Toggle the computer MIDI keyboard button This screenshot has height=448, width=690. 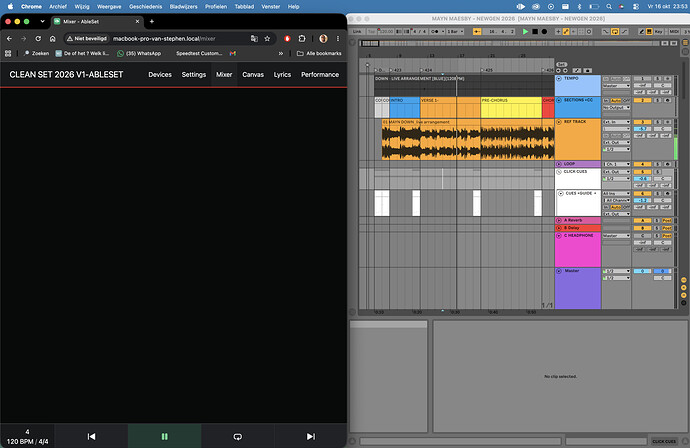649,32
